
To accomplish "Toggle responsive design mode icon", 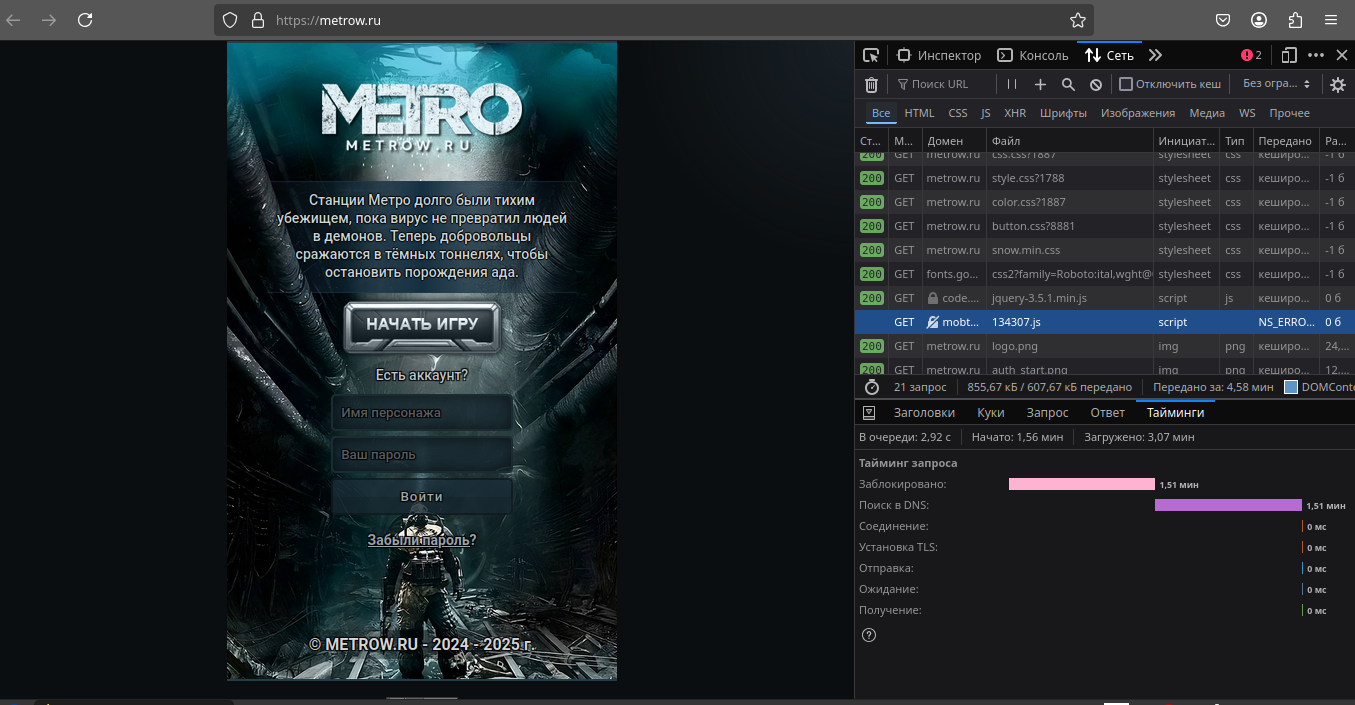I will [1290, 55].
